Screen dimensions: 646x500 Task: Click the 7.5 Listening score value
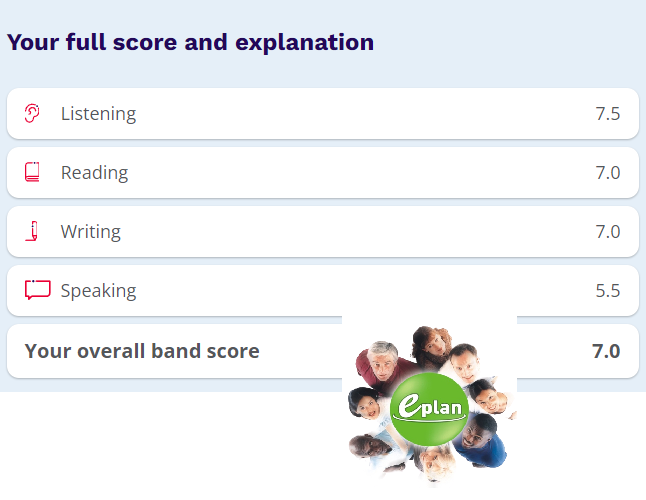click(608, 114)
